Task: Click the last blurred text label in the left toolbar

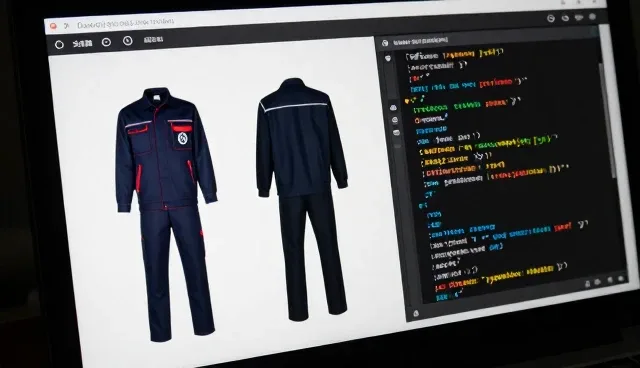Action: point(153,40)
